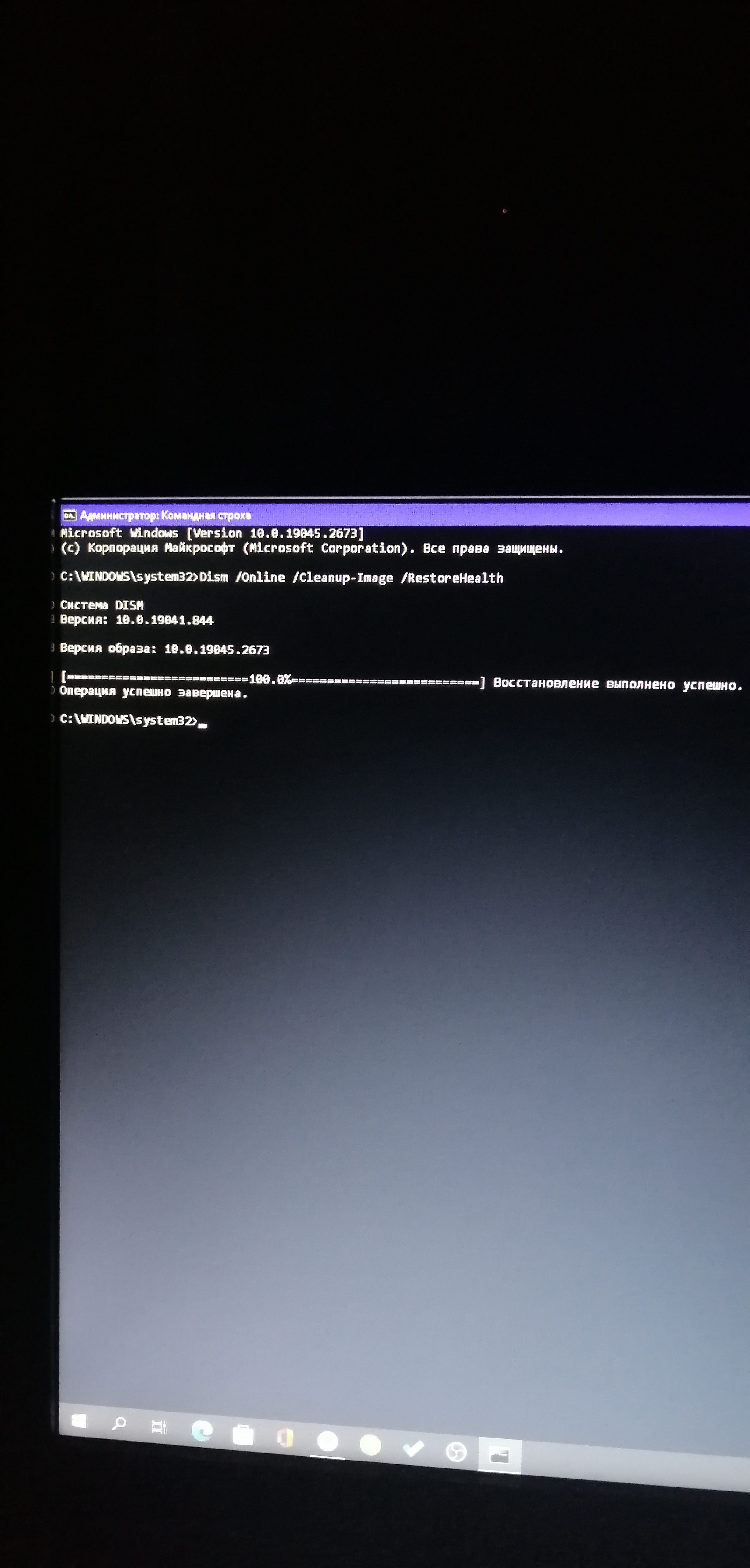The image size is (750, 1568).
Task: Open the pale yellow circular taskbar app
Action: click(x=370, y=1445)
